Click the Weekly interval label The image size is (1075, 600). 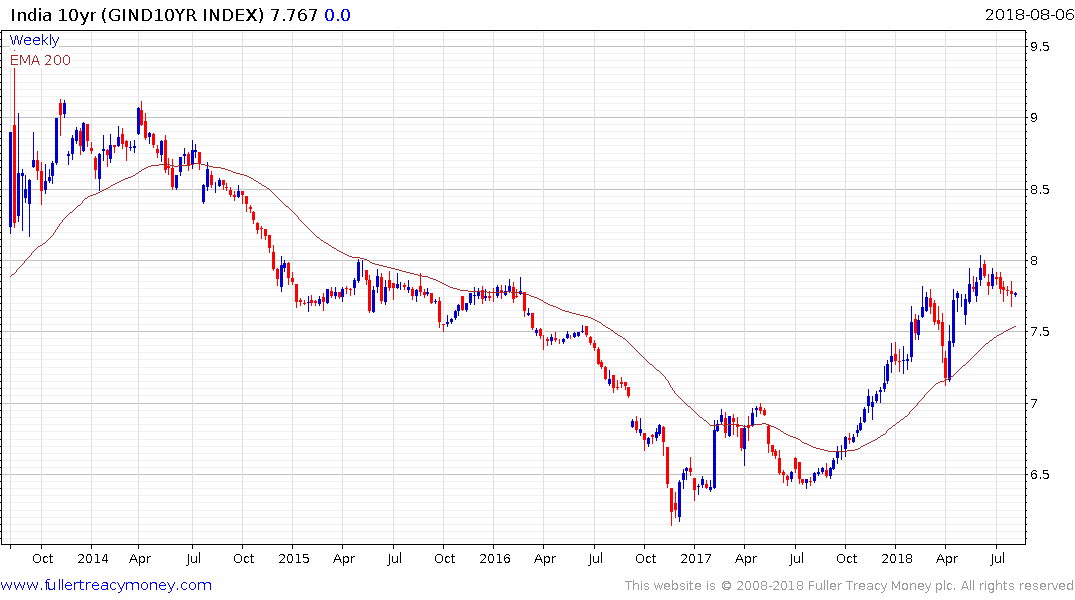[34, 40]
